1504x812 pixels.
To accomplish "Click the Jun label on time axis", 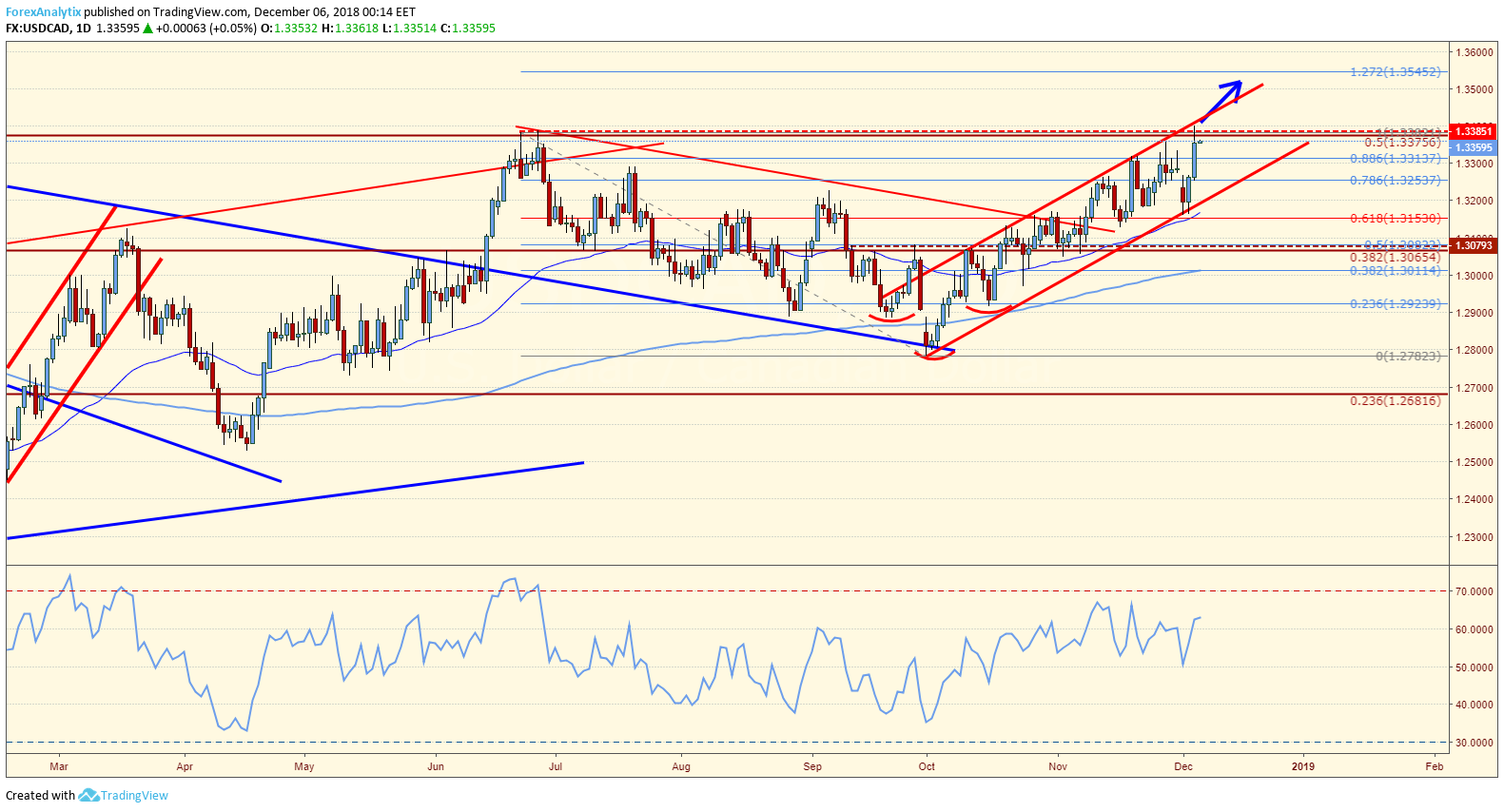I will coord(436,766).
